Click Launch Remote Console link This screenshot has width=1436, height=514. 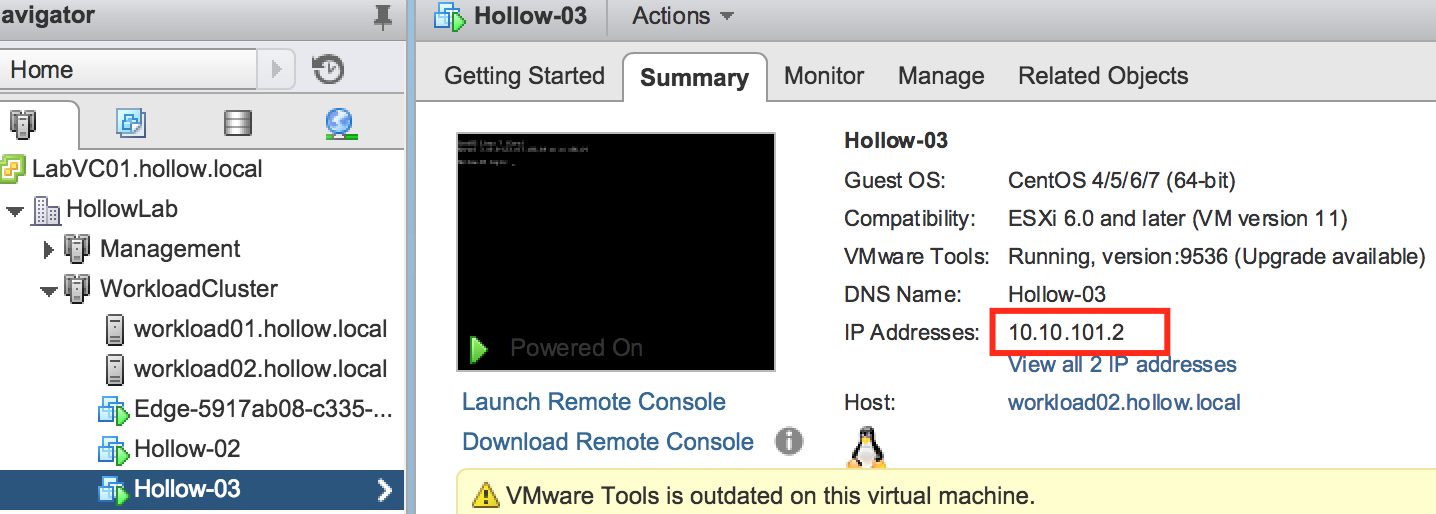coord(593,402)
